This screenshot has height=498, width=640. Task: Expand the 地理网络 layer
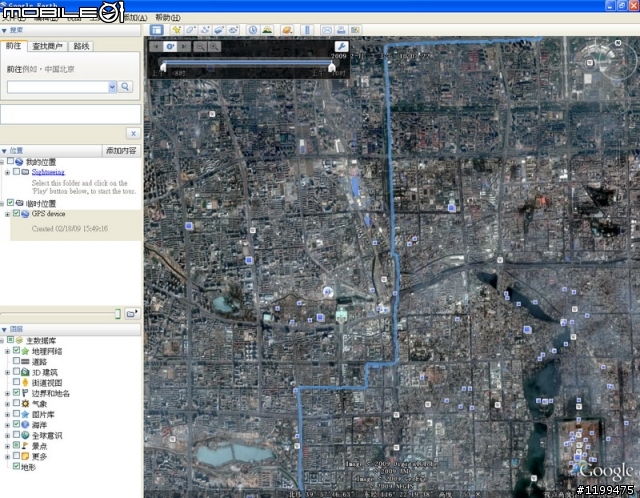[x=7, y=351]
